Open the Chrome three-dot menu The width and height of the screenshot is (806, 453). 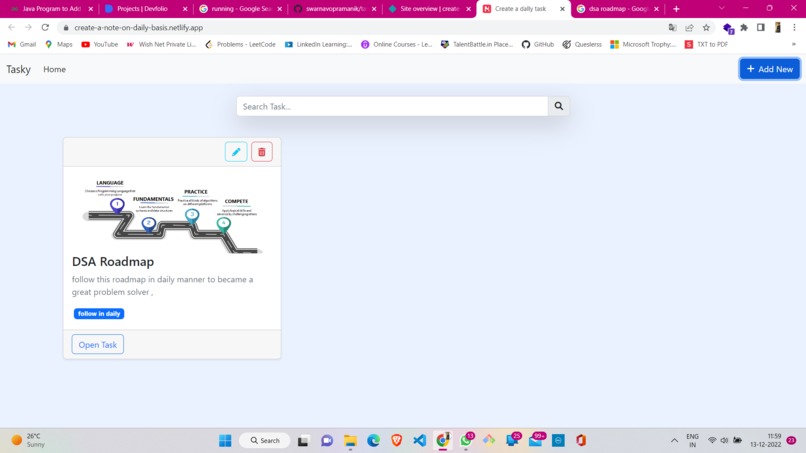click(x=794, y=28)
